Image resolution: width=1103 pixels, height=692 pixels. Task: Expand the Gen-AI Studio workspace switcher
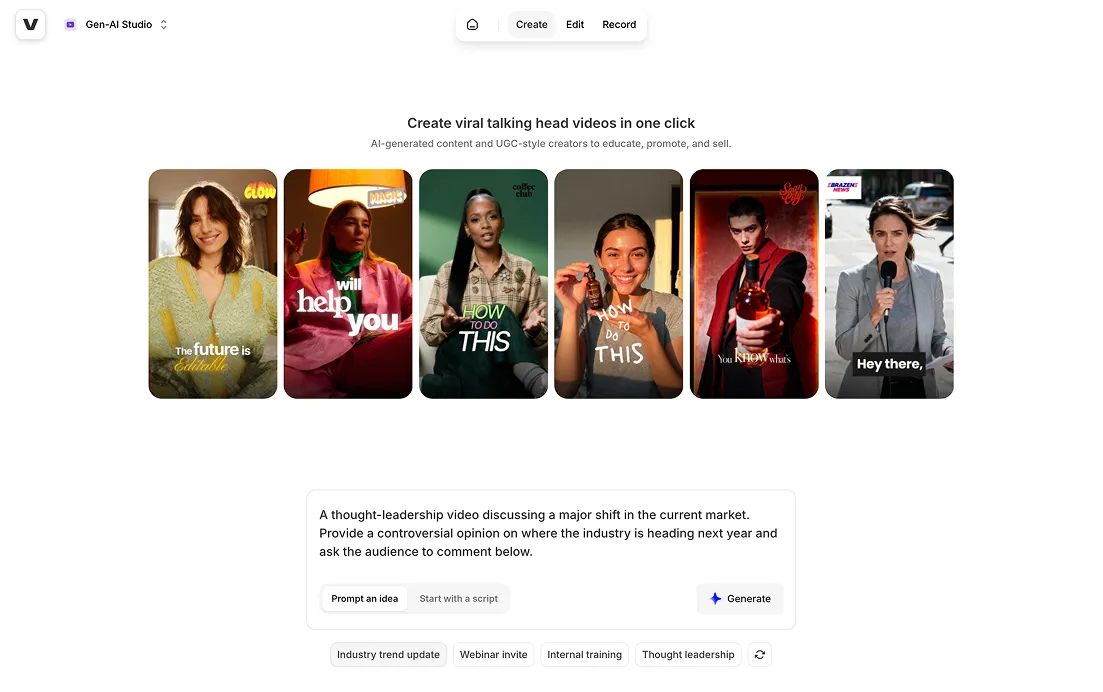(x=117, y=25)
